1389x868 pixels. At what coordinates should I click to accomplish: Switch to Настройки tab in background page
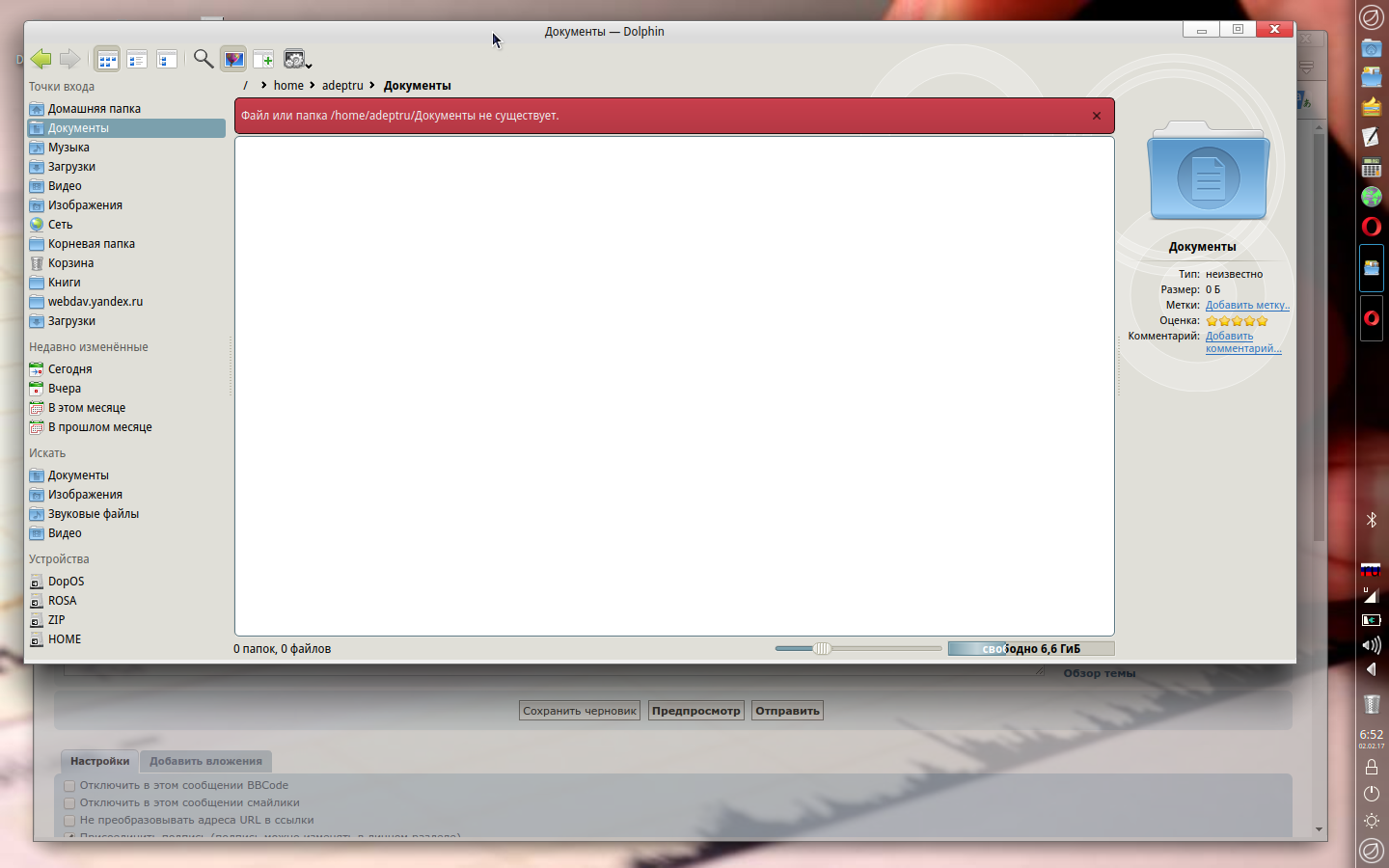(99, 761)
